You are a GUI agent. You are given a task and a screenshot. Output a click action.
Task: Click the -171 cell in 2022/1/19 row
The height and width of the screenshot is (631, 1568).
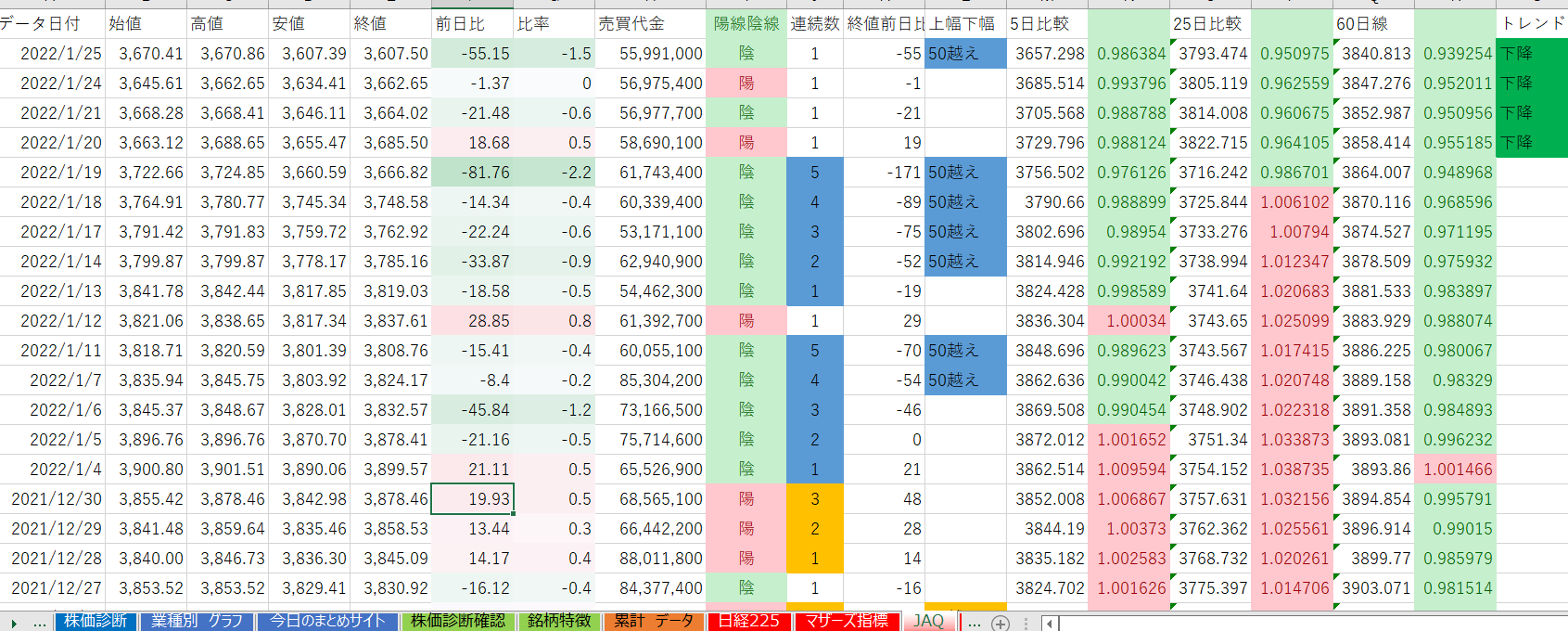coord(884,173)
